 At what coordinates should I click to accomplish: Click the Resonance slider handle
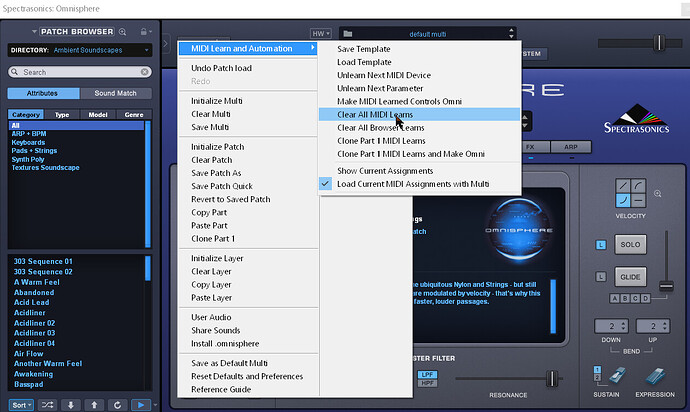(x=552, y=378)
